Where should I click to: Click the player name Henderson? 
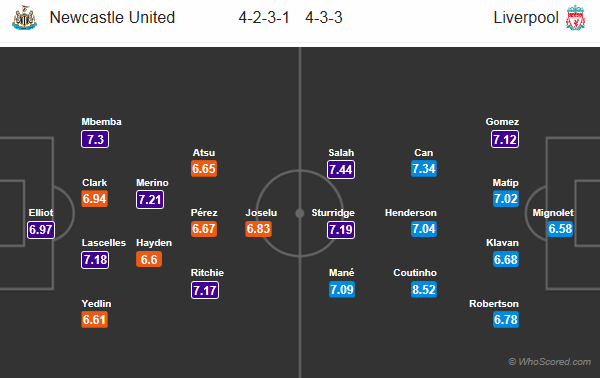pyautogui.click(x=411, y=213)
